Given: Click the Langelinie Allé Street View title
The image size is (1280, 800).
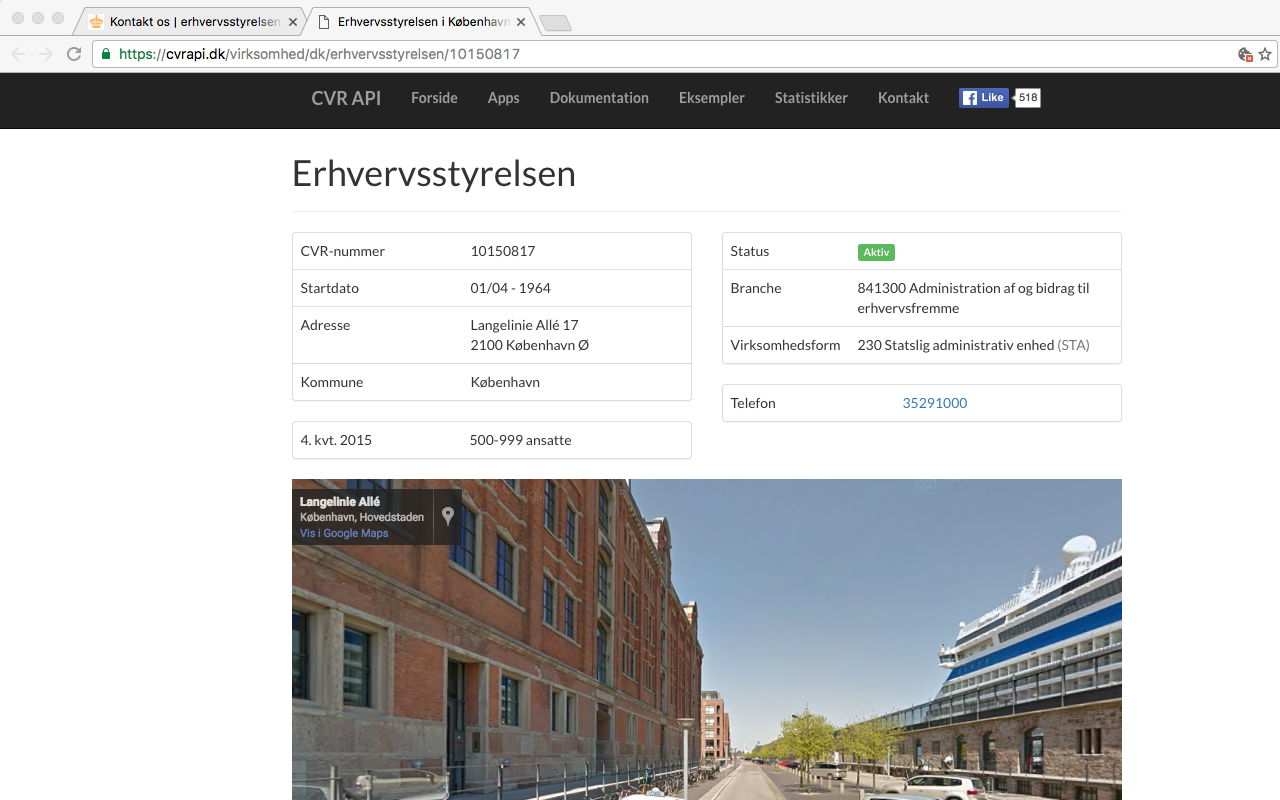Looking at the screenshot, I should (x=340, y=501).
